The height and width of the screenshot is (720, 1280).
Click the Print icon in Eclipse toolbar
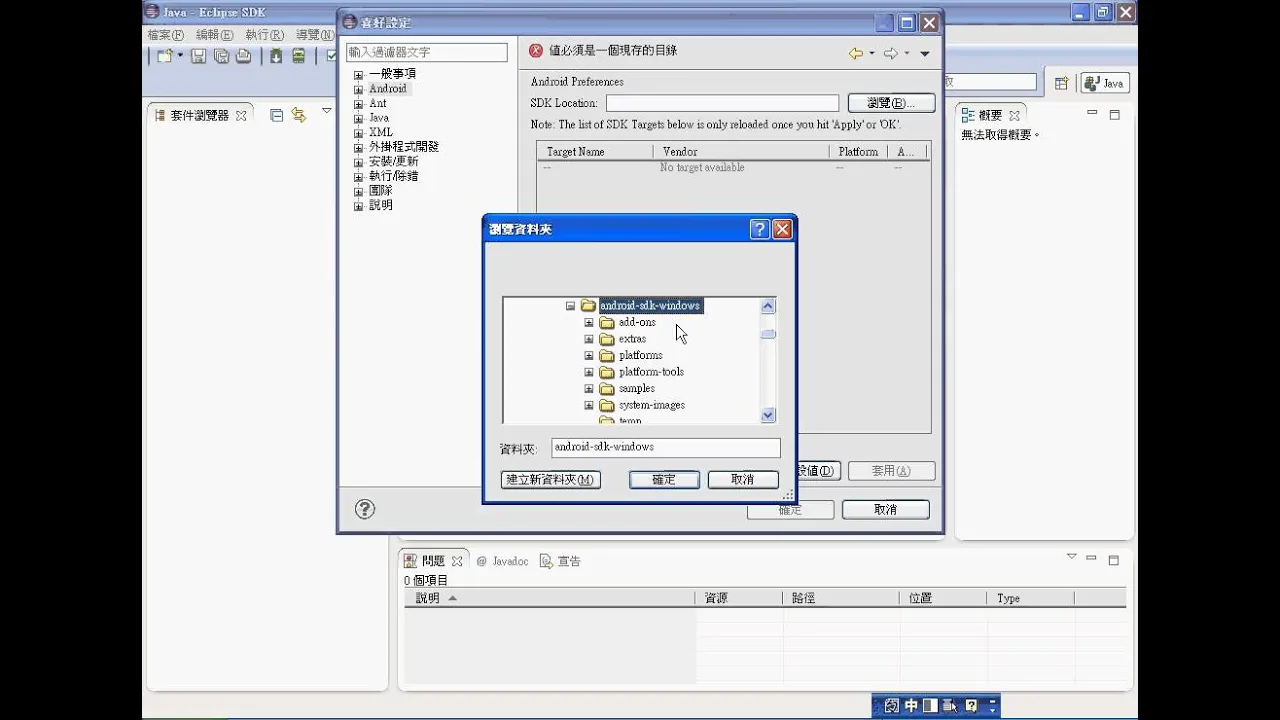coord(243,56)
